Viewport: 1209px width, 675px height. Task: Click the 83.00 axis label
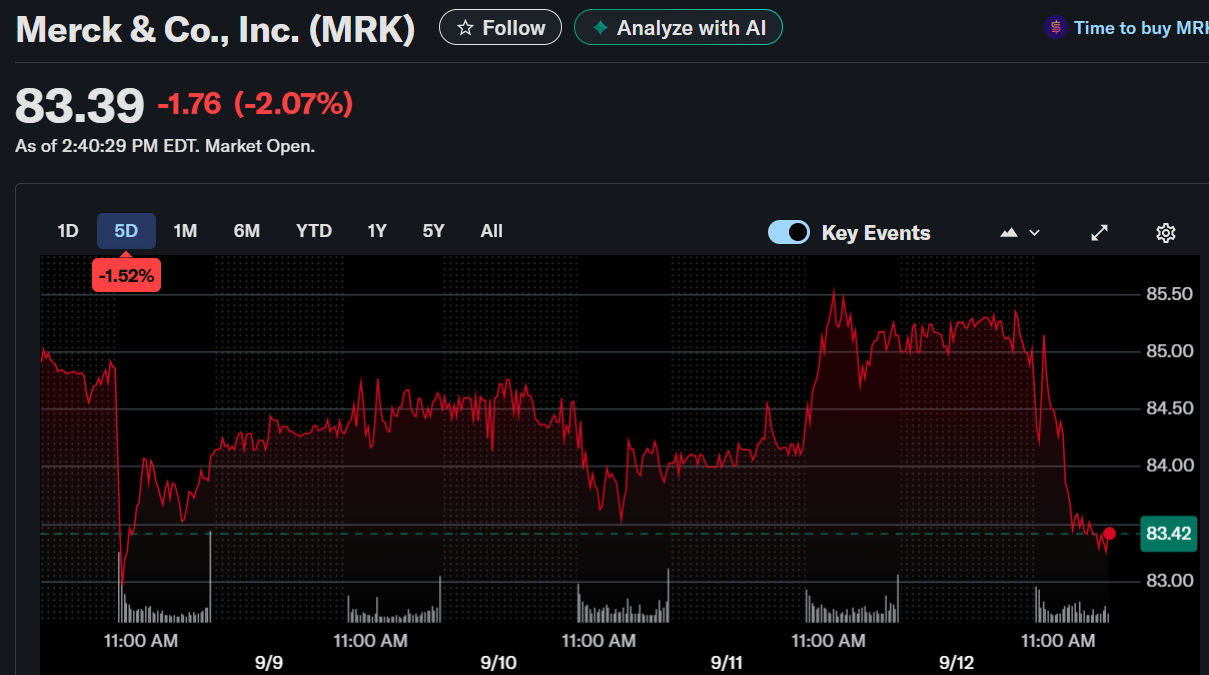pyautogui.click(x=1169, y=580)
